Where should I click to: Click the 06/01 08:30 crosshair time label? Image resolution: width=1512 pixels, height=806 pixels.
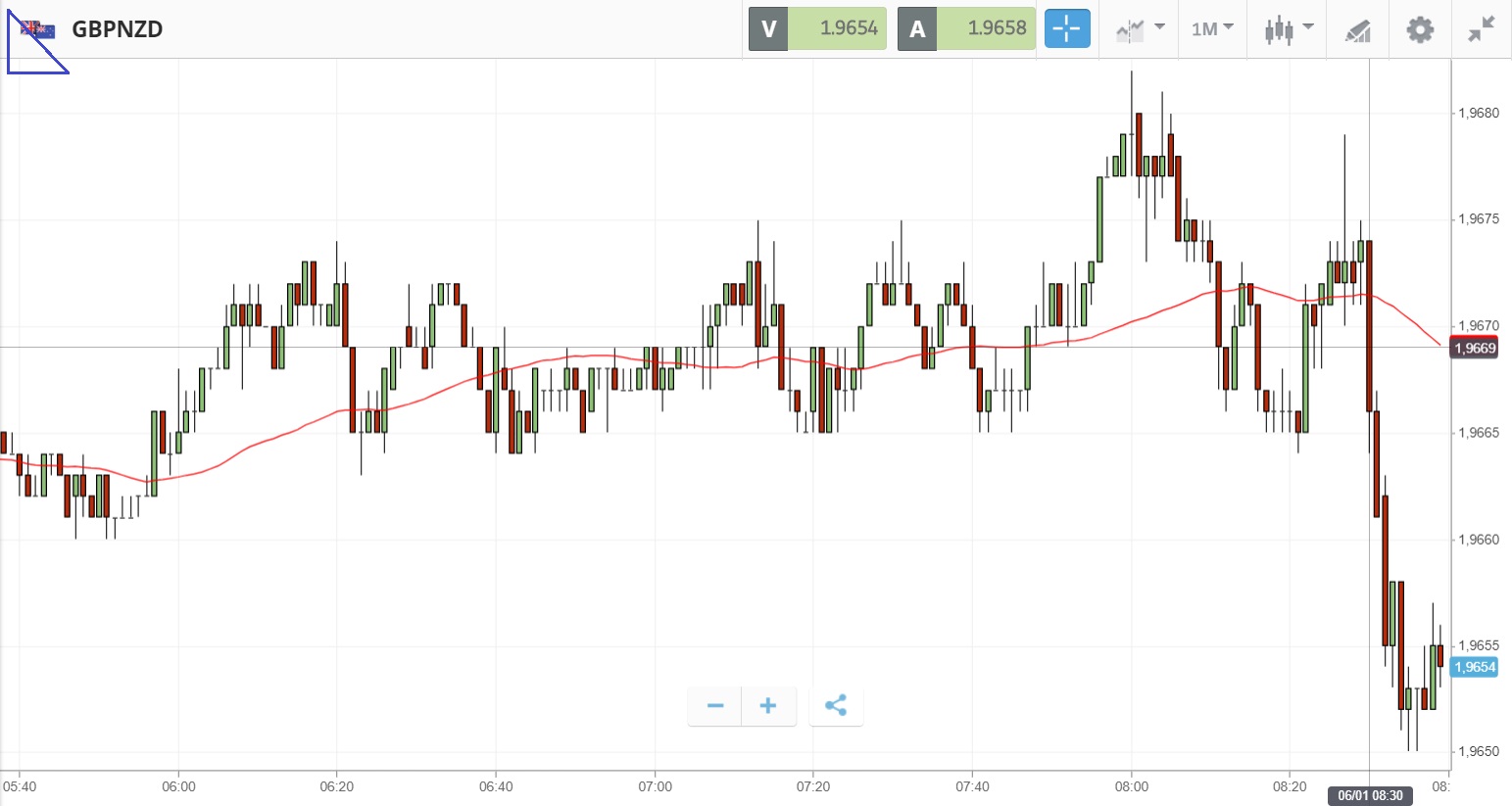coord(1370,795)
